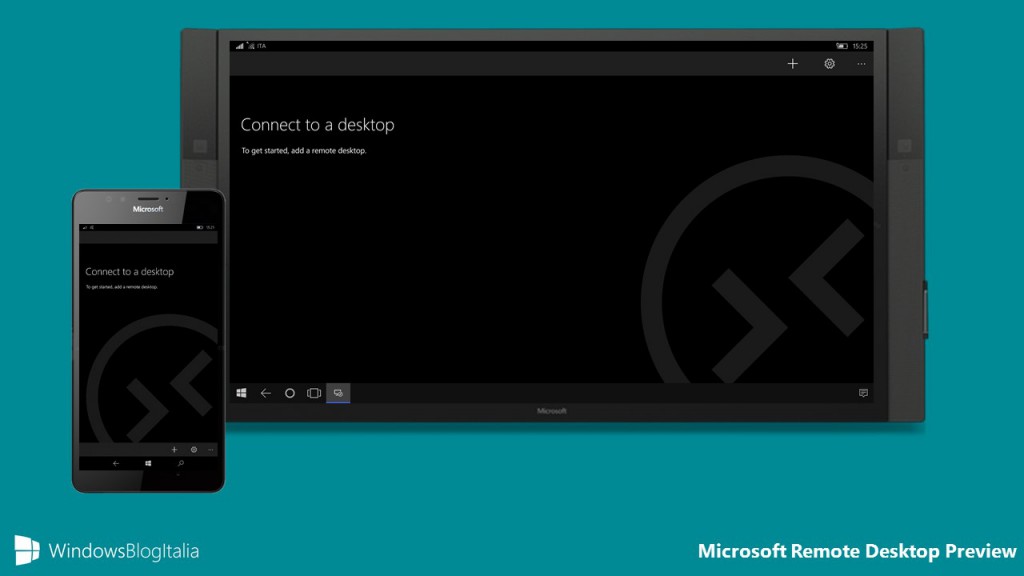
Task: Click the 'Connect to a desktop' heading
Action: pos(317,125)
